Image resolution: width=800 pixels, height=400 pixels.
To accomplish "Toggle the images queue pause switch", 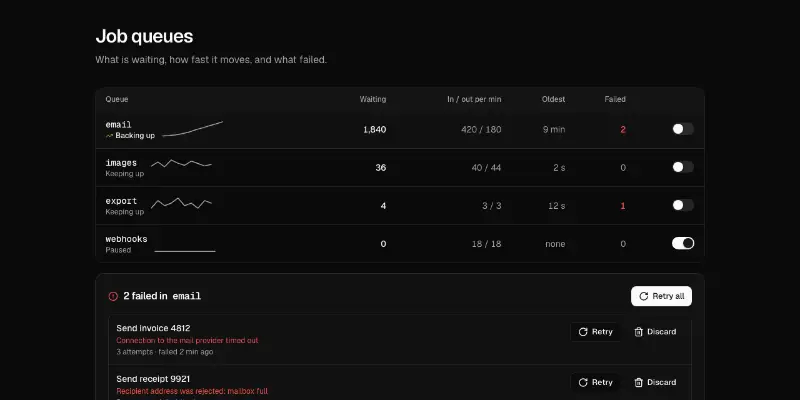I will (683, 167).
